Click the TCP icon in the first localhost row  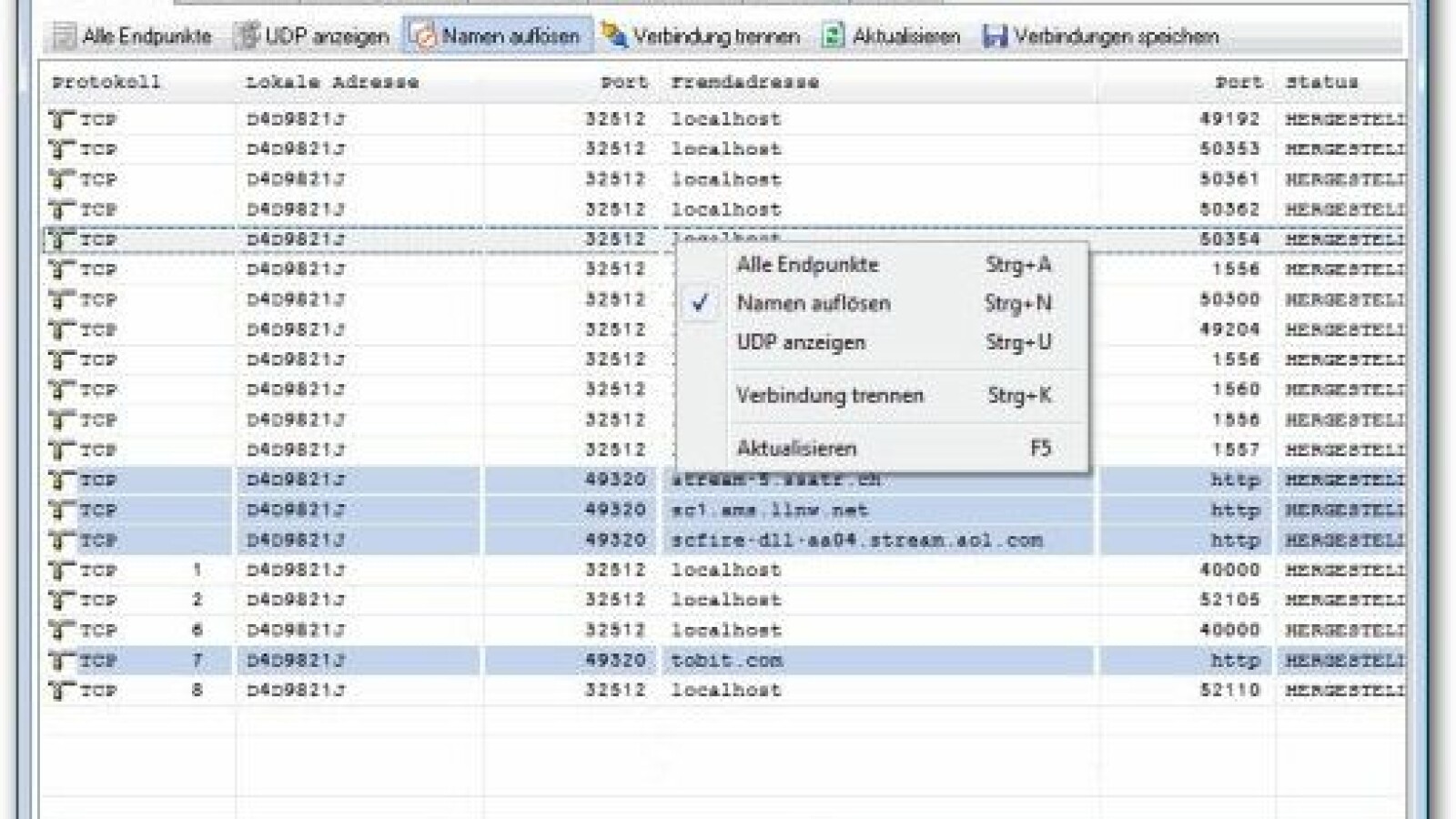pos(59,118)
